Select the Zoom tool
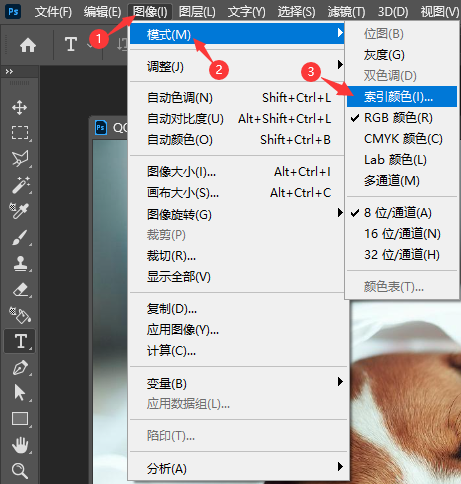Viewport: 461px width, 484px height. tap(20, 470)
